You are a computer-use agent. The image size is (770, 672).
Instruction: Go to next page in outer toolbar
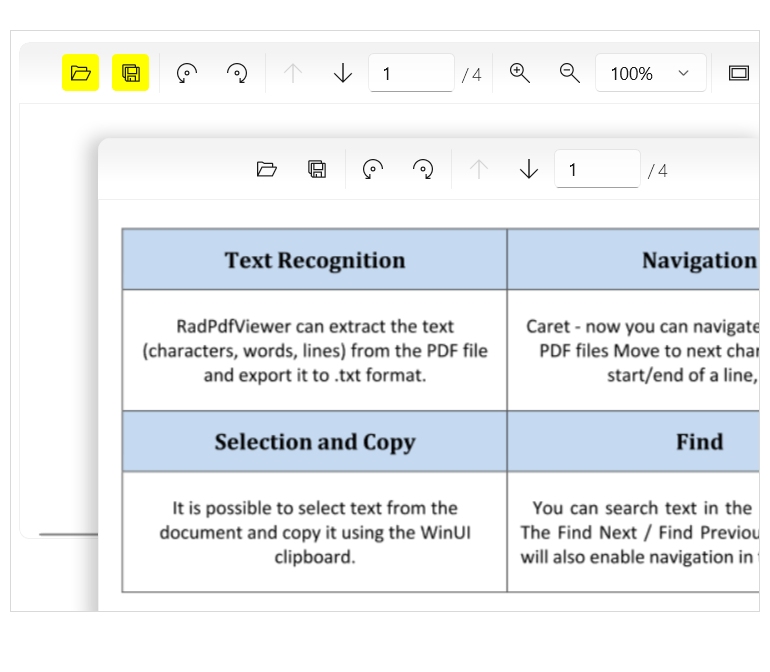pos(343,73)
